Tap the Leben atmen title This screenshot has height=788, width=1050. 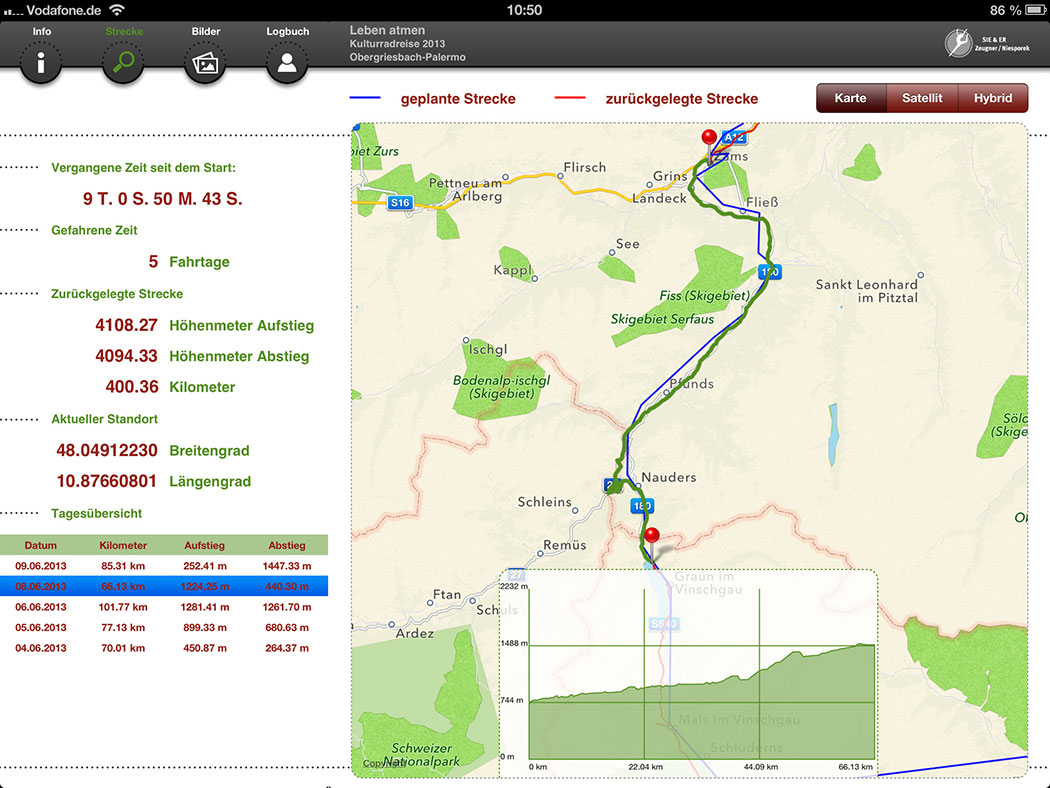tap(387, 30)
